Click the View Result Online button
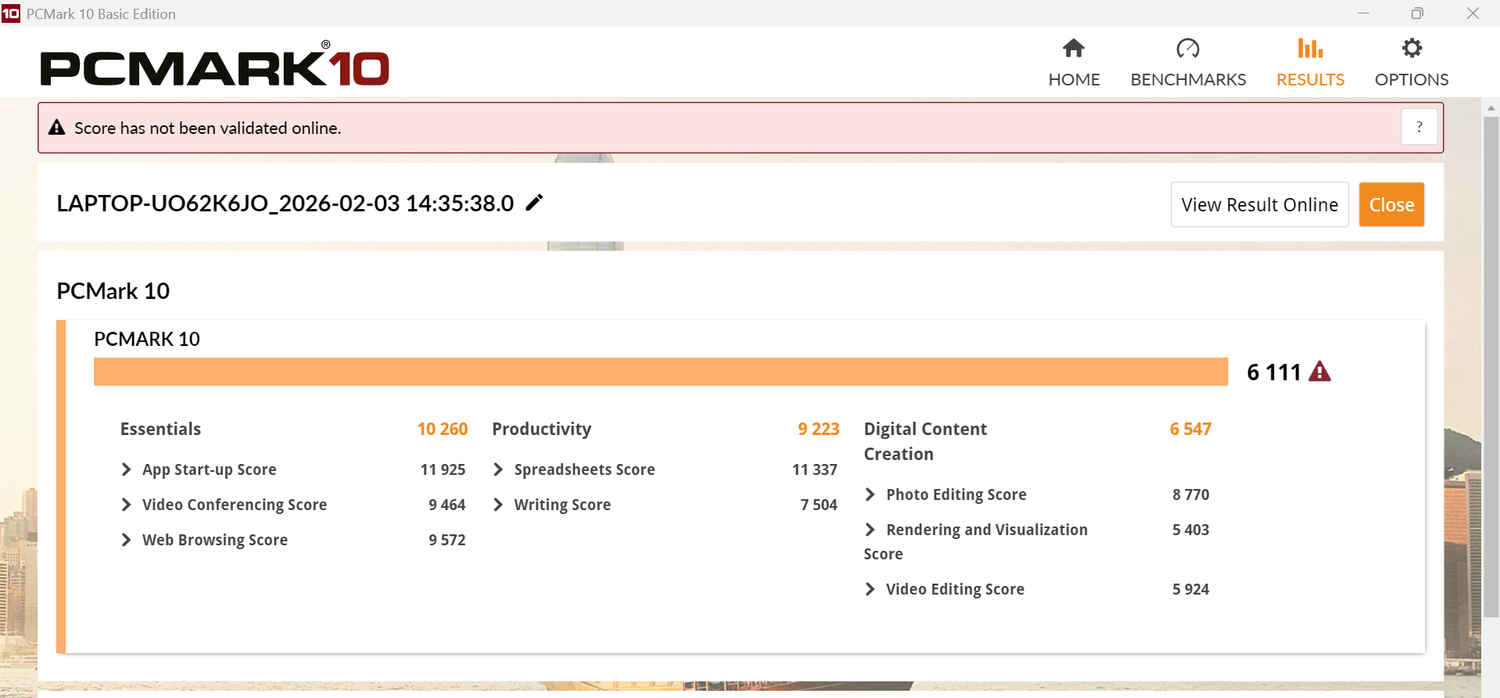This screenshot has height=698, width=1500. [1259, 205]
